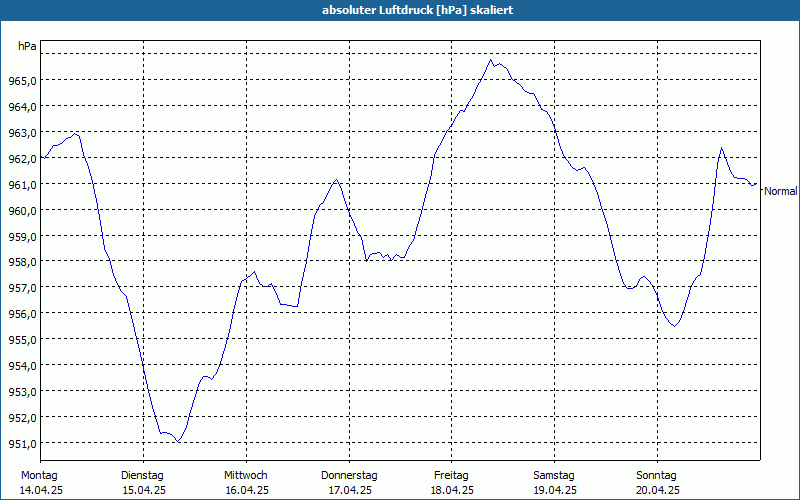The image size is (800, 500).
Task: Click the 958,0 axis value
Action: click(x=22, y=262)
